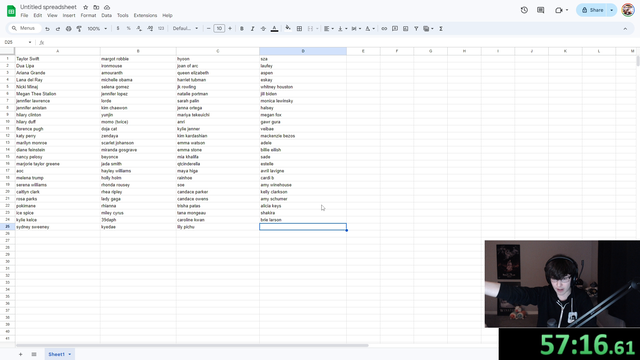Open version history clock icon
The height and width of the screenshot is (360, 640).
524,10
